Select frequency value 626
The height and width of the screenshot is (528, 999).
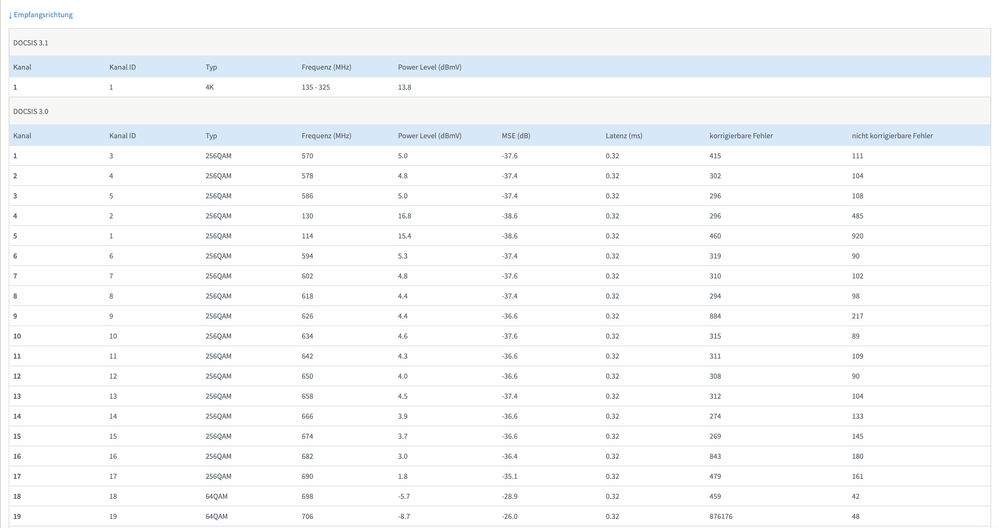pyautogui.click(x=308, y=317)
